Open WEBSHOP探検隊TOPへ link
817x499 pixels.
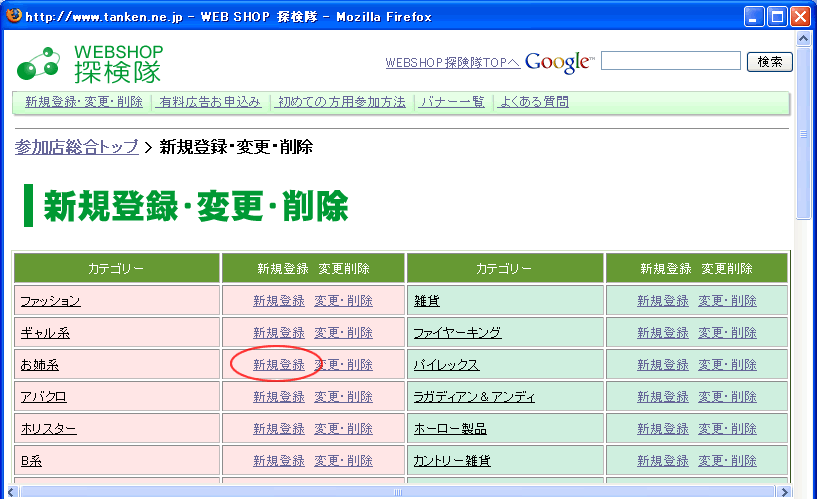[452, 63]
